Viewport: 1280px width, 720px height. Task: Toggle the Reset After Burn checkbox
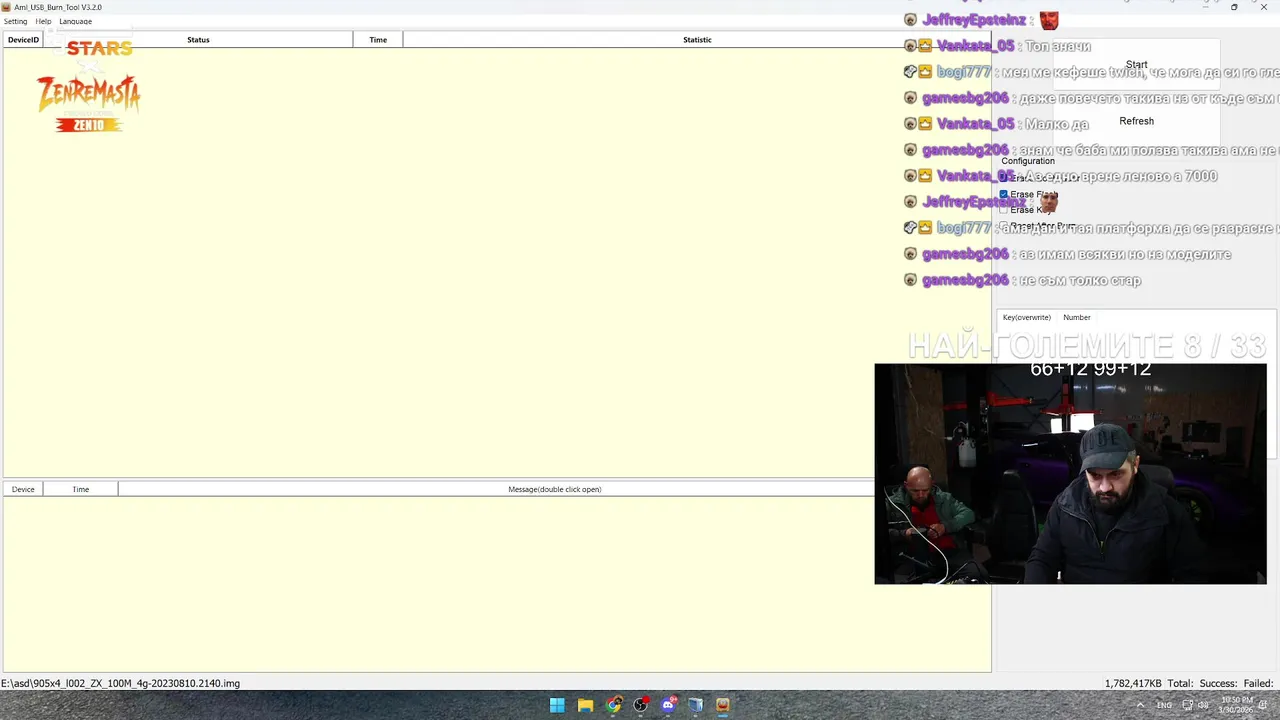tap(1003, 226)
